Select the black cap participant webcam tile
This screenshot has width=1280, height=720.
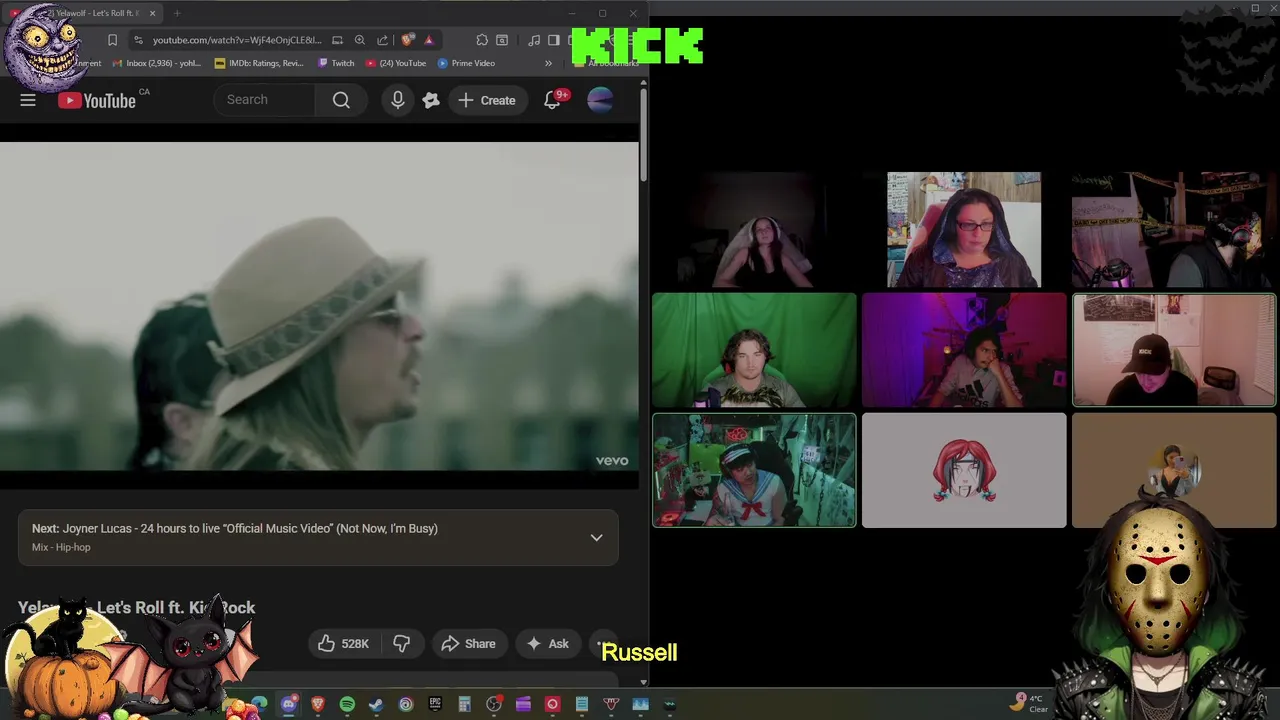(1174, 350)
